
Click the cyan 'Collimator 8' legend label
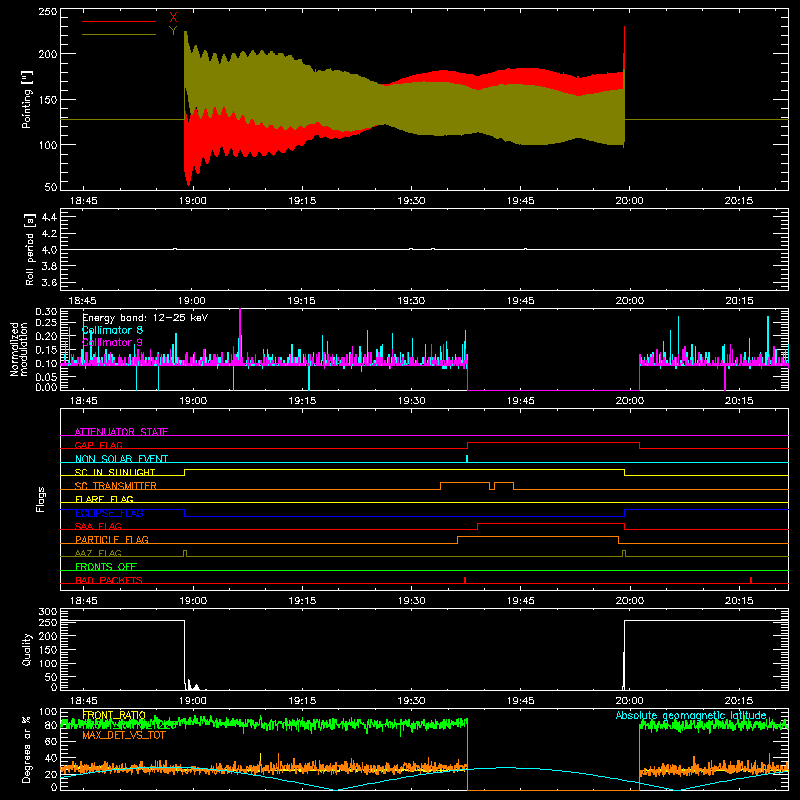point(112,330)
